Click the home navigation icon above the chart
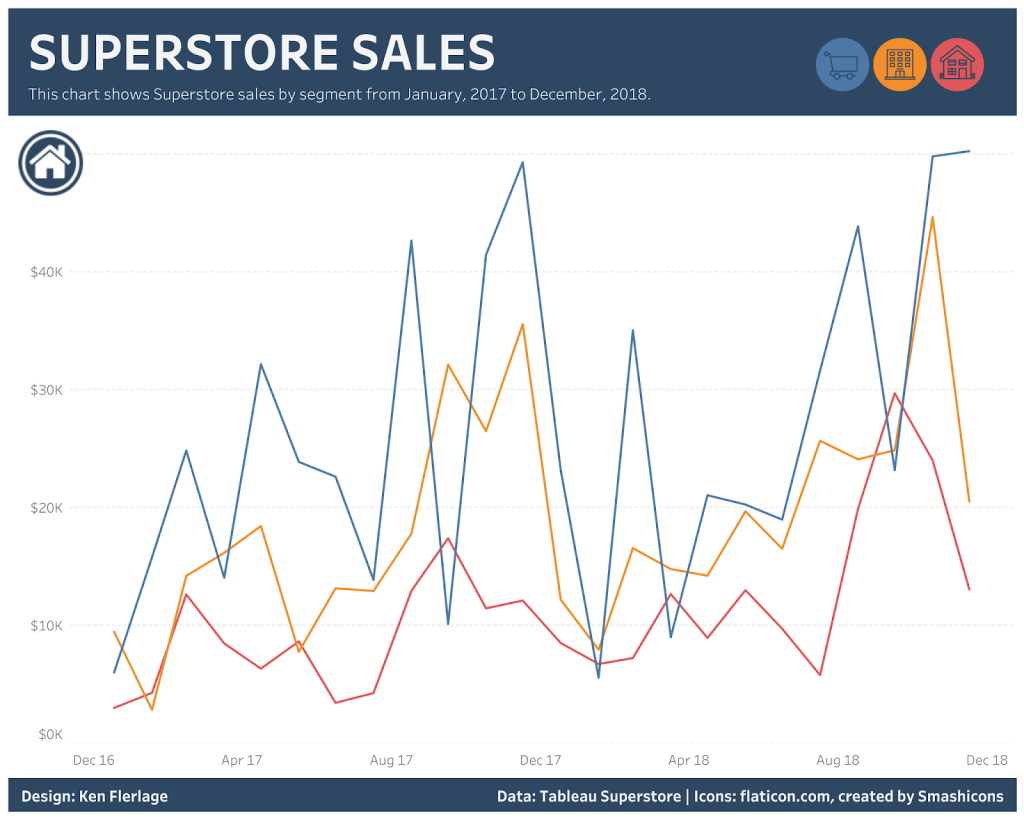Image resolution: width=1024 pixels, height=819 pixels. tap(49, 162)
